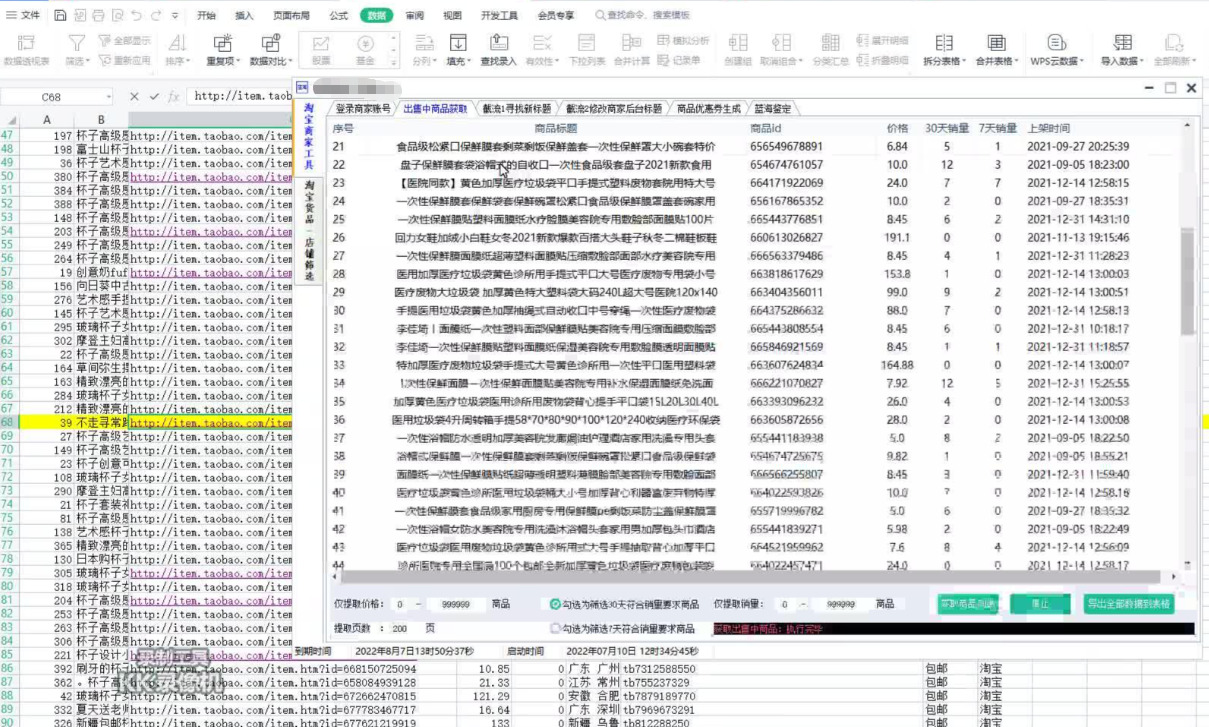Viewport: 1209px width, 727px height.
Task: Click the 获取出售中商品 green button
Action: point(968,604)
